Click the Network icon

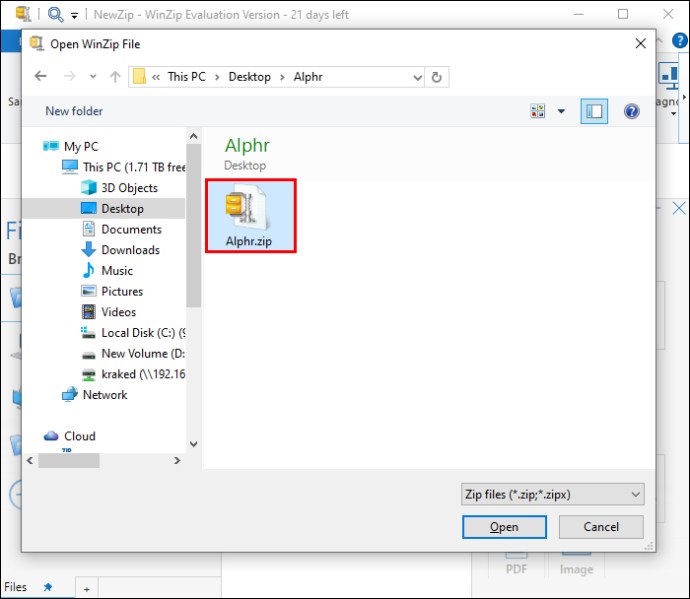click(x=70, y=394)
